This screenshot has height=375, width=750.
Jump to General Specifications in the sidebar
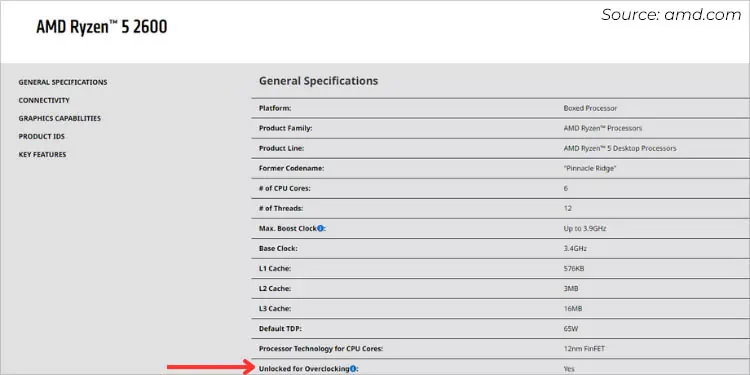(x=63, y=82)
